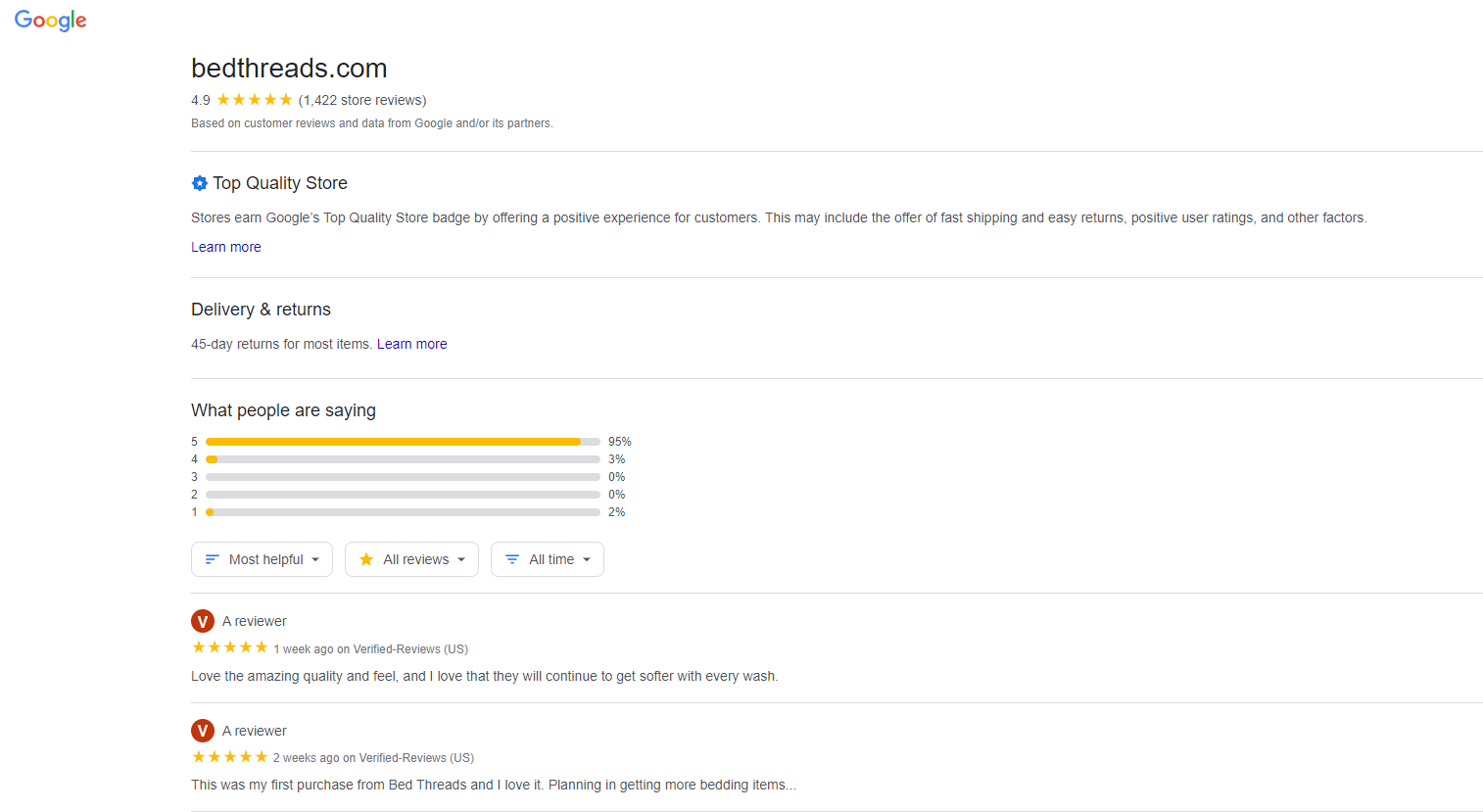Image resolution: width=1483 pixels, height=812 pixels.
Task: Click the What people are saying heading
Action: [283, 410]
